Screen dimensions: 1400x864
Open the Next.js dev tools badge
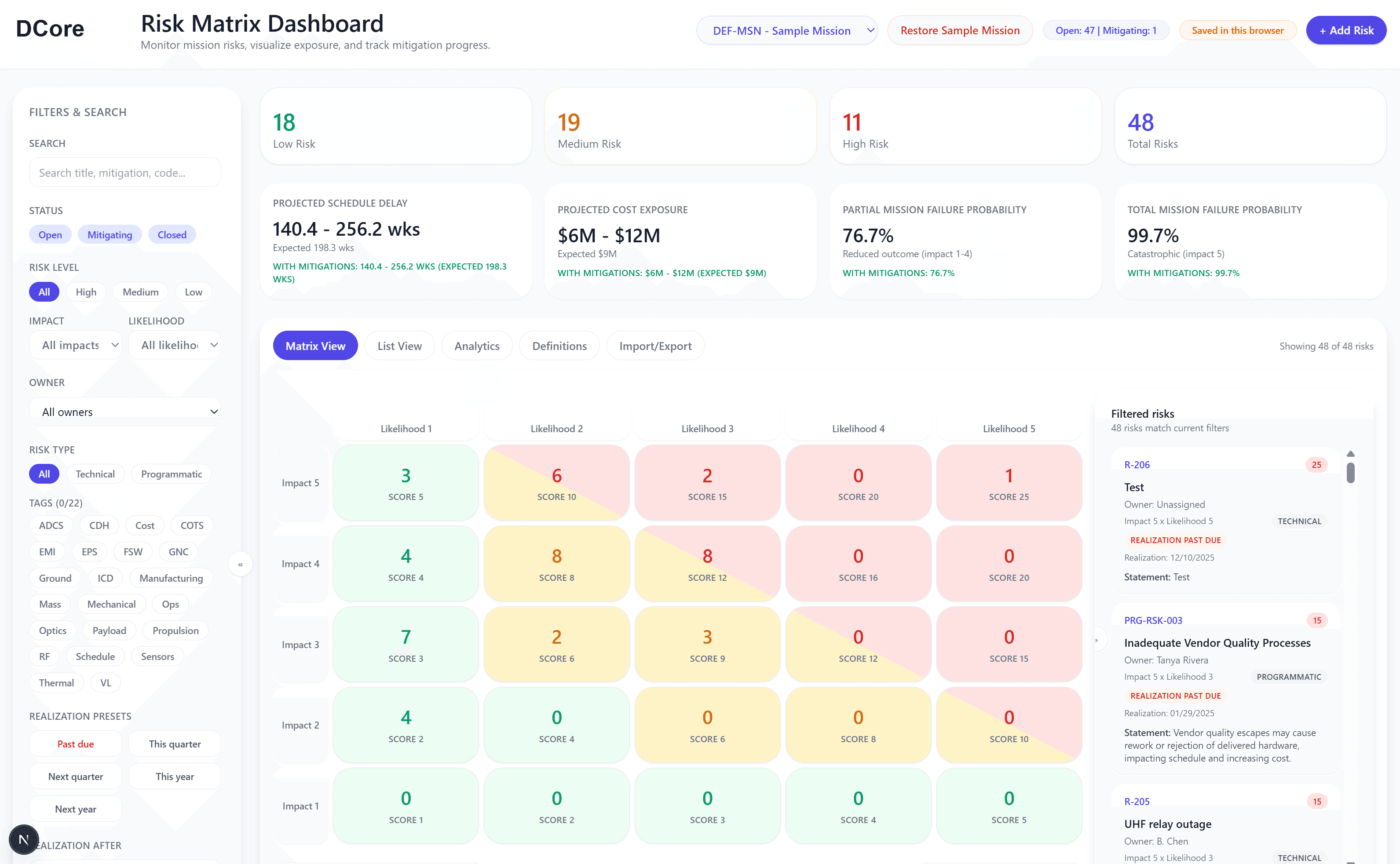coord(23,840)
